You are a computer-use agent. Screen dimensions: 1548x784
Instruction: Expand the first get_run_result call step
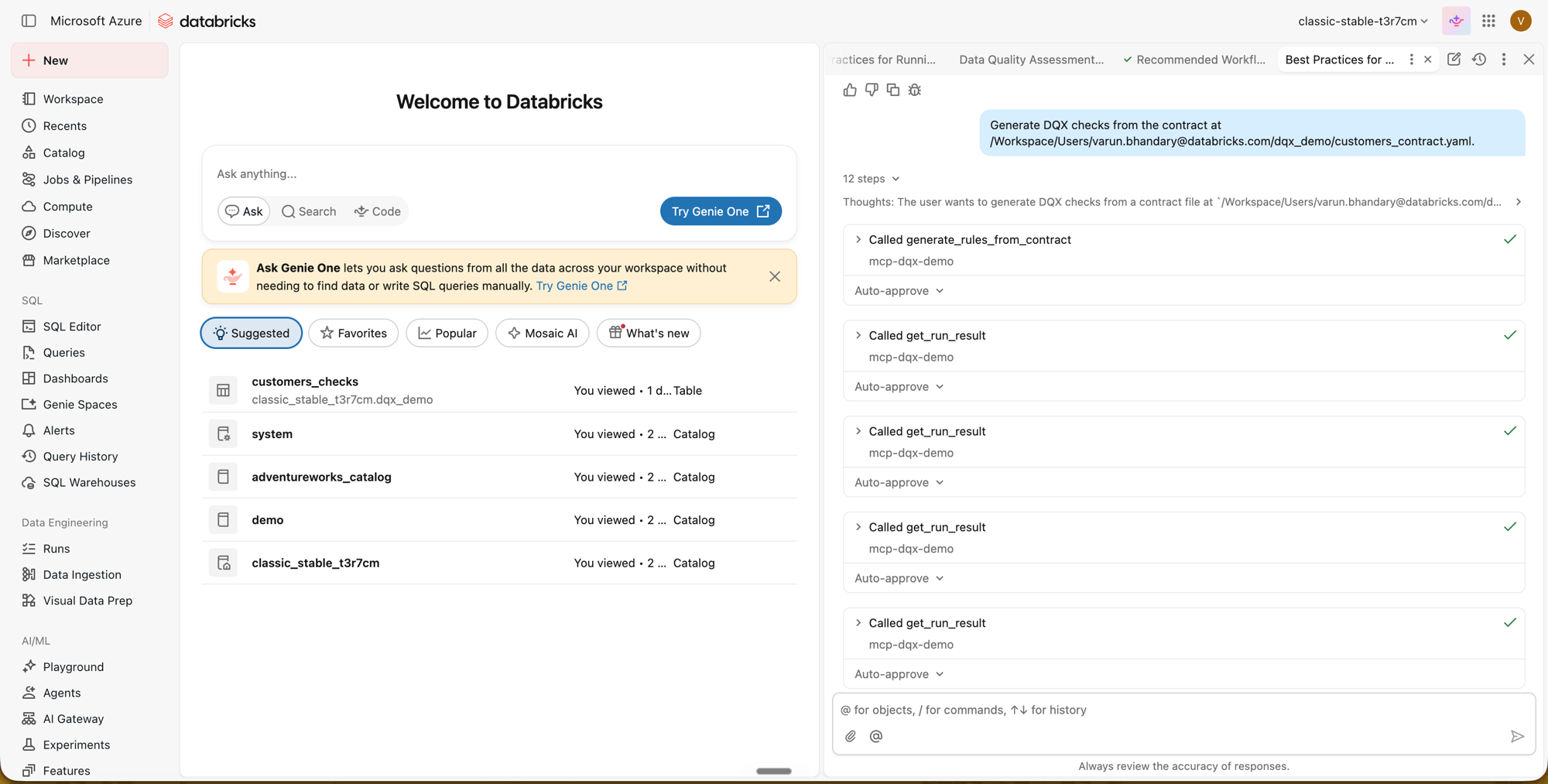(x=858, y=336)
